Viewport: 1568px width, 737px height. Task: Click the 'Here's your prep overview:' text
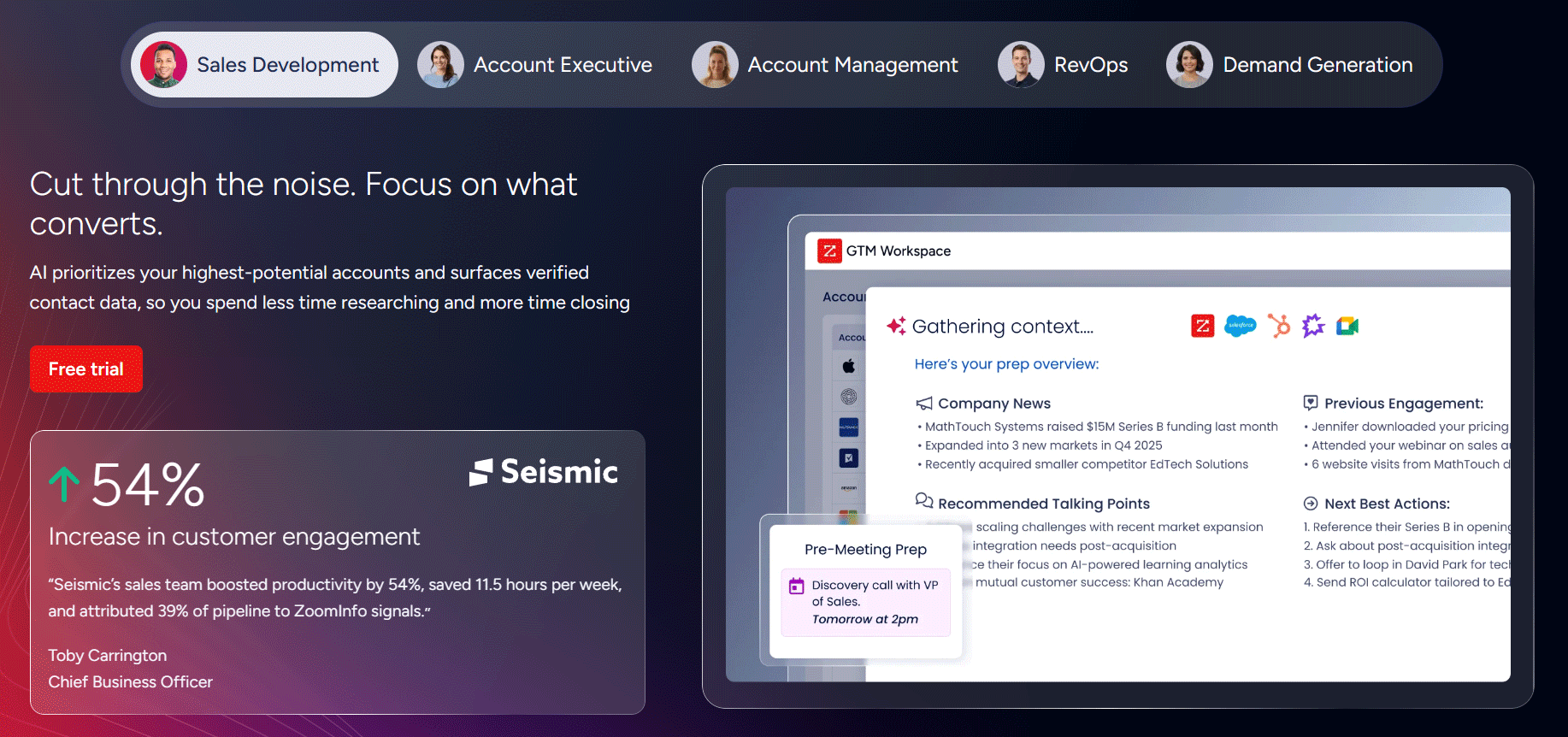coord(1007,364)
